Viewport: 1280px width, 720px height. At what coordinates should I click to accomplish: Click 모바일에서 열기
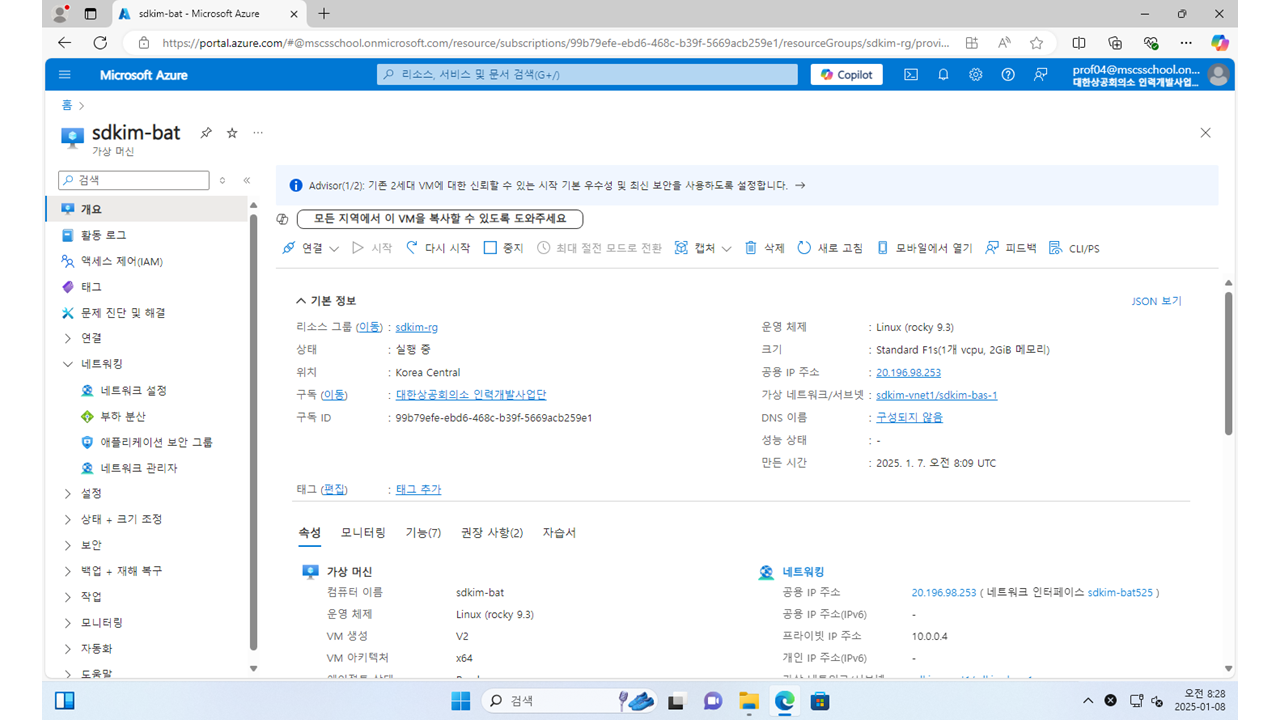click(x=924, y=248)
